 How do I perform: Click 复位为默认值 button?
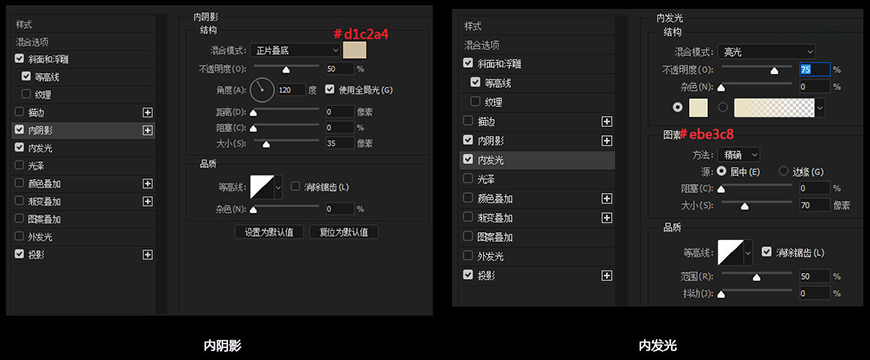coord(344,232)
